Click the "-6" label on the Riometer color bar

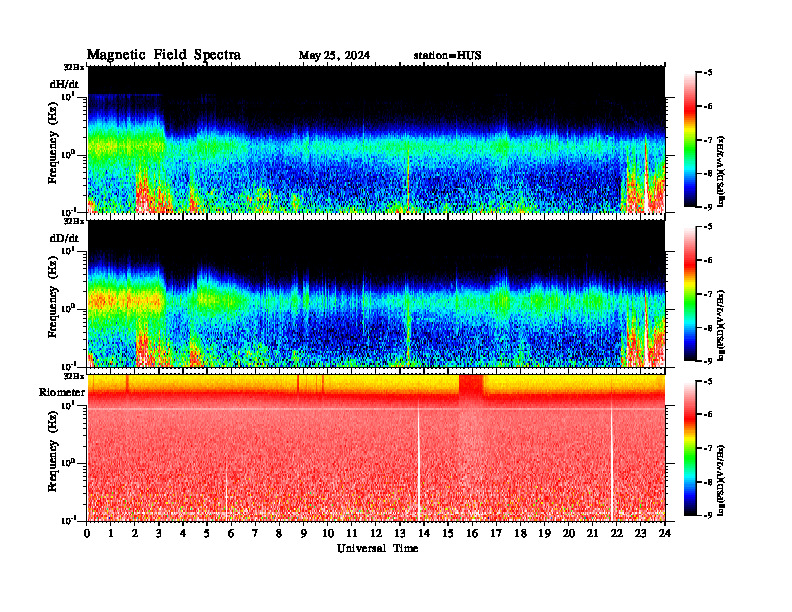point(708,415)
